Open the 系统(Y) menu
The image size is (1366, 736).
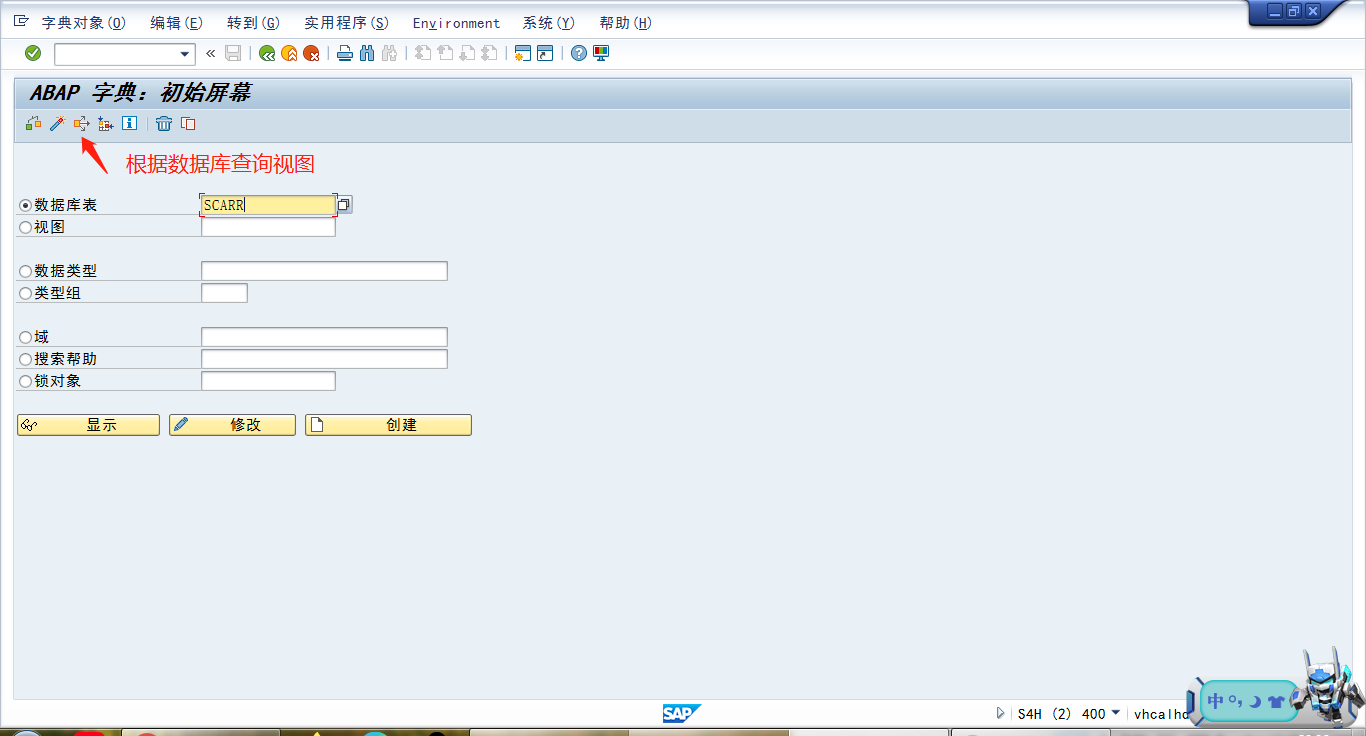pos(548,23)
